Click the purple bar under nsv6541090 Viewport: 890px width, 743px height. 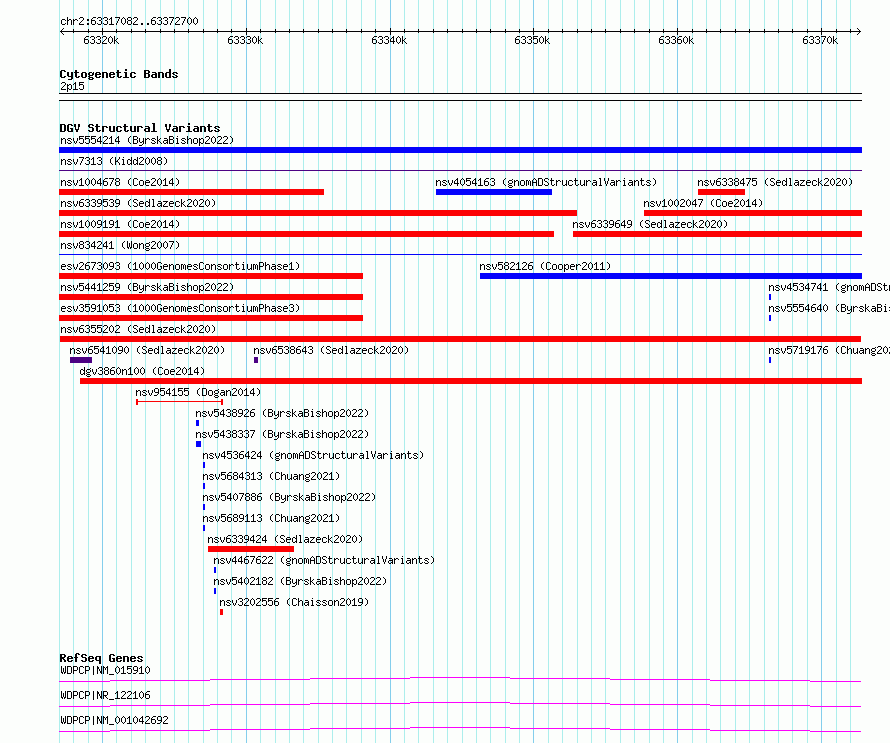[x=81, y=360]
